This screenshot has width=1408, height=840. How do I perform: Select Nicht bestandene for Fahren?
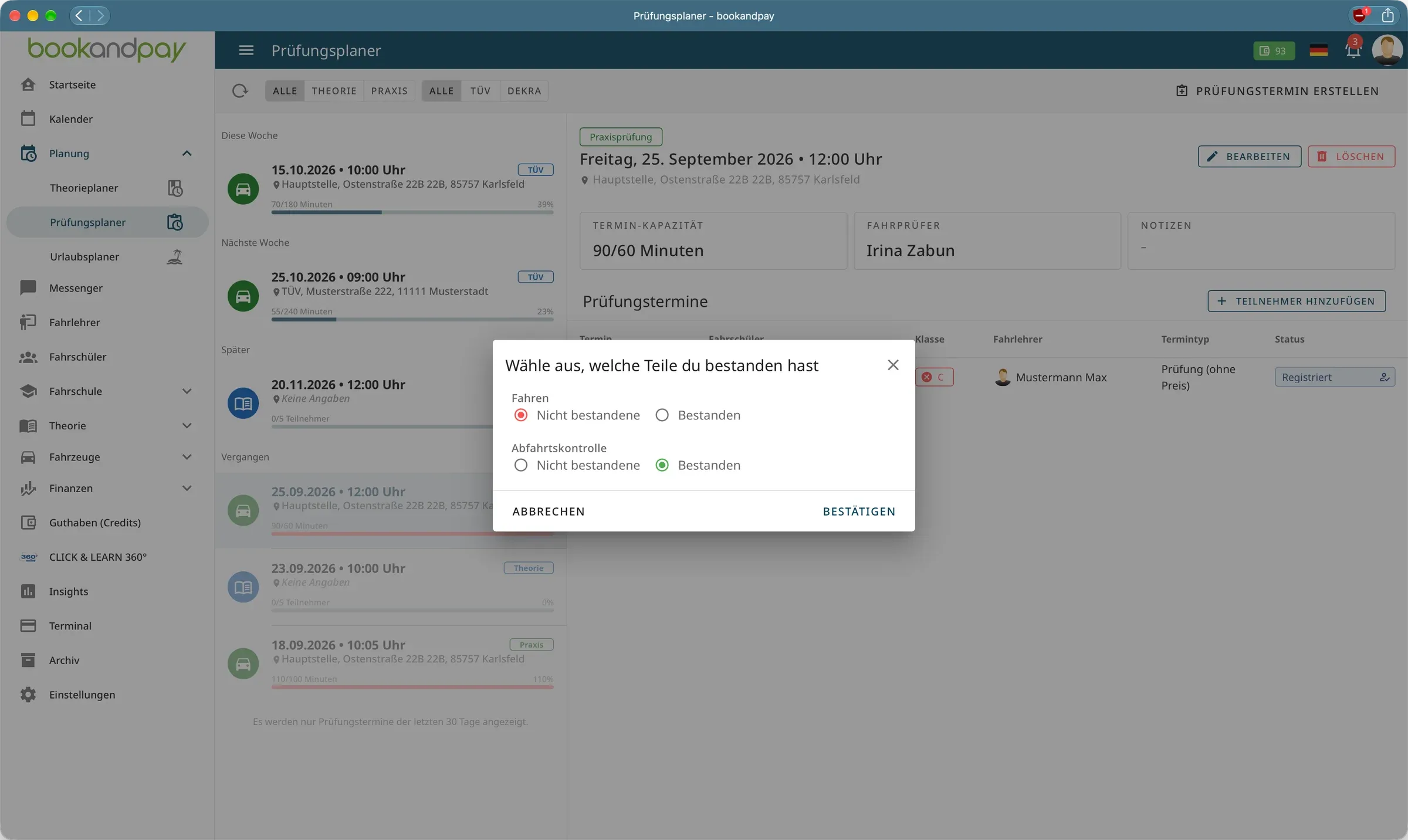pos(520,415)
